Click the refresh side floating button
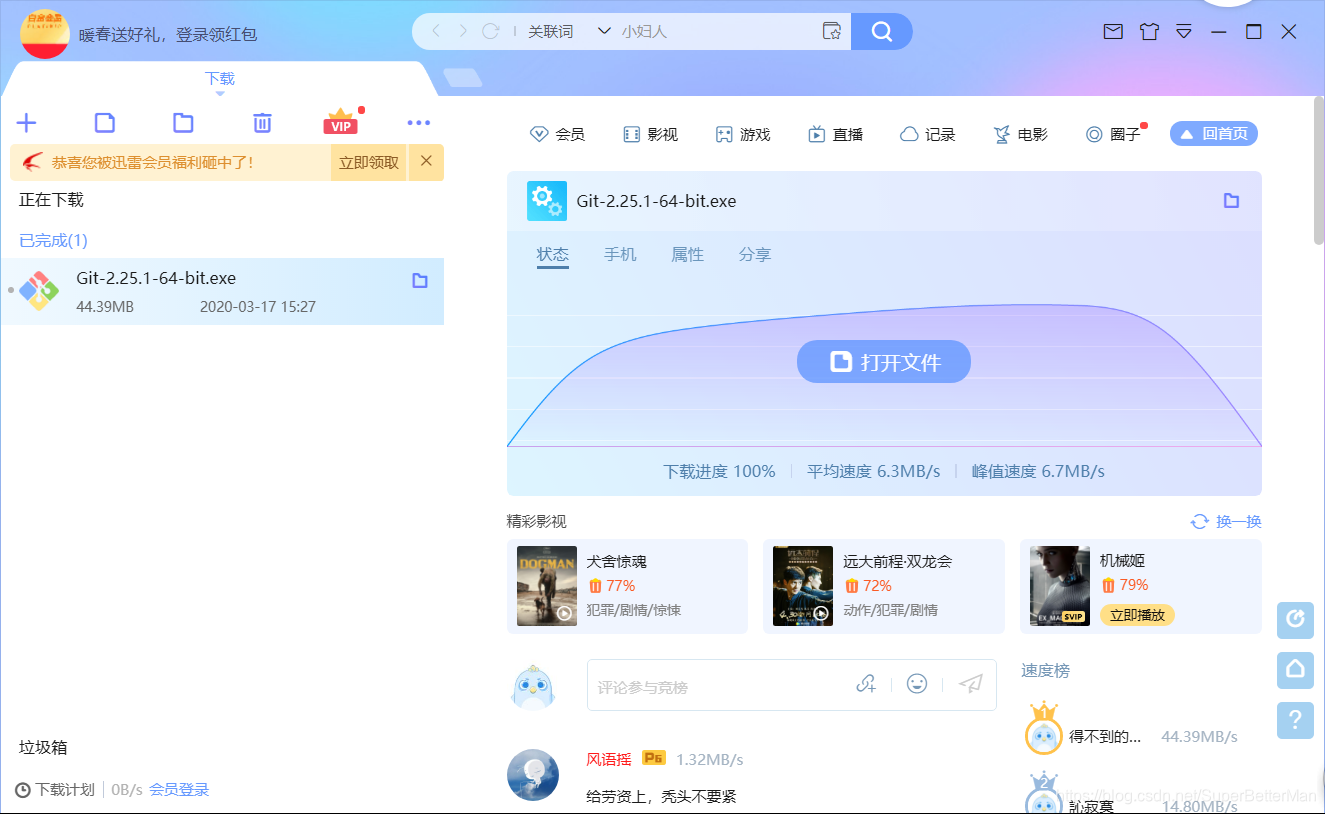This screenshot has height=814, width=1325. [x=1295, y=619]
